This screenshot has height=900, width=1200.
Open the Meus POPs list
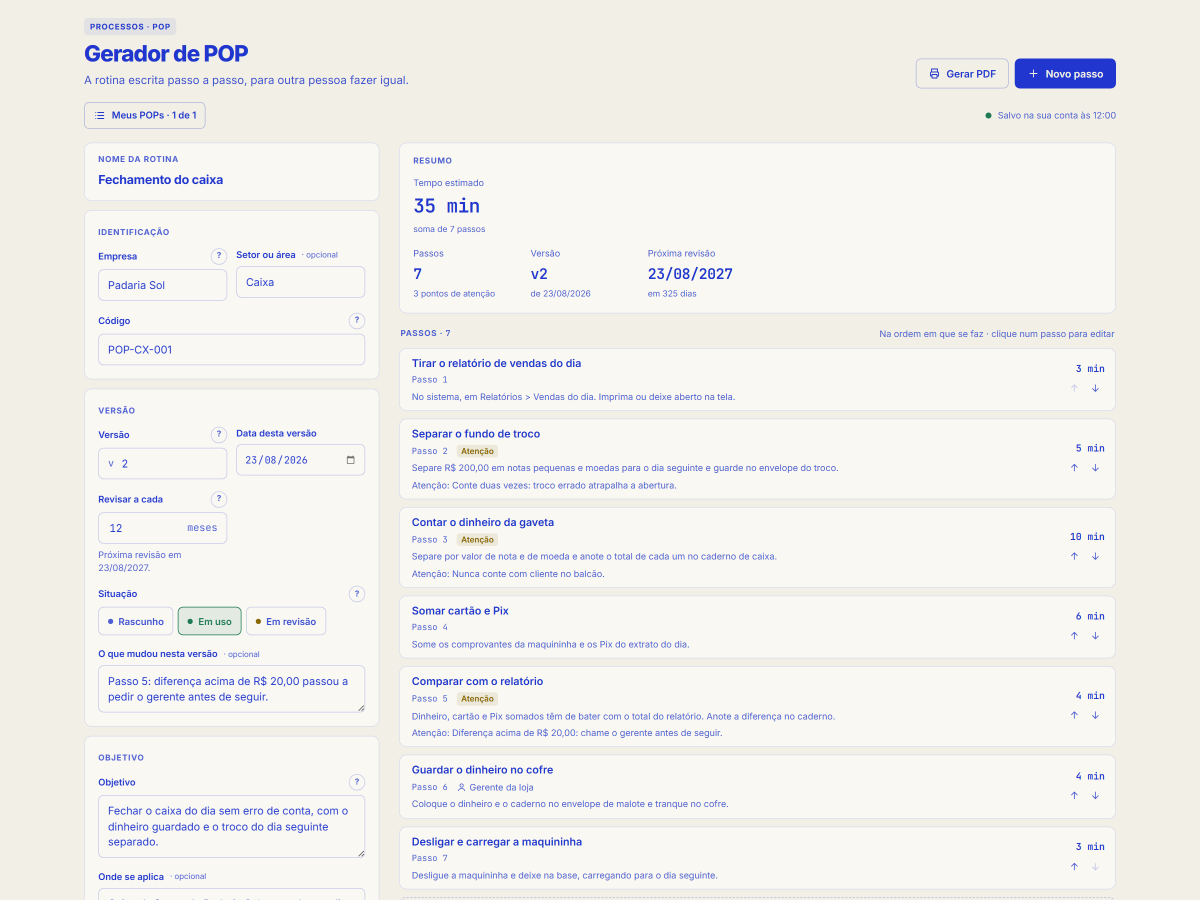(145, 115)
